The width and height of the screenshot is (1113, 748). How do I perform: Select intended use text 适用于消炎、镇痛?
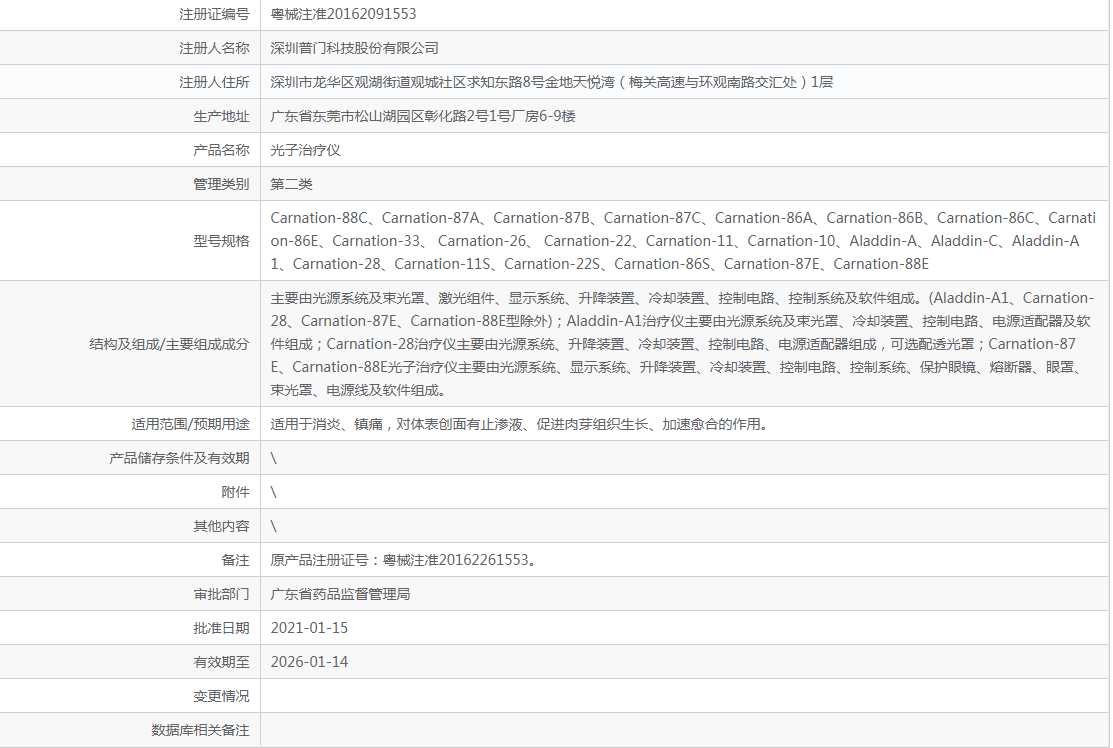[x=519, y=424]
